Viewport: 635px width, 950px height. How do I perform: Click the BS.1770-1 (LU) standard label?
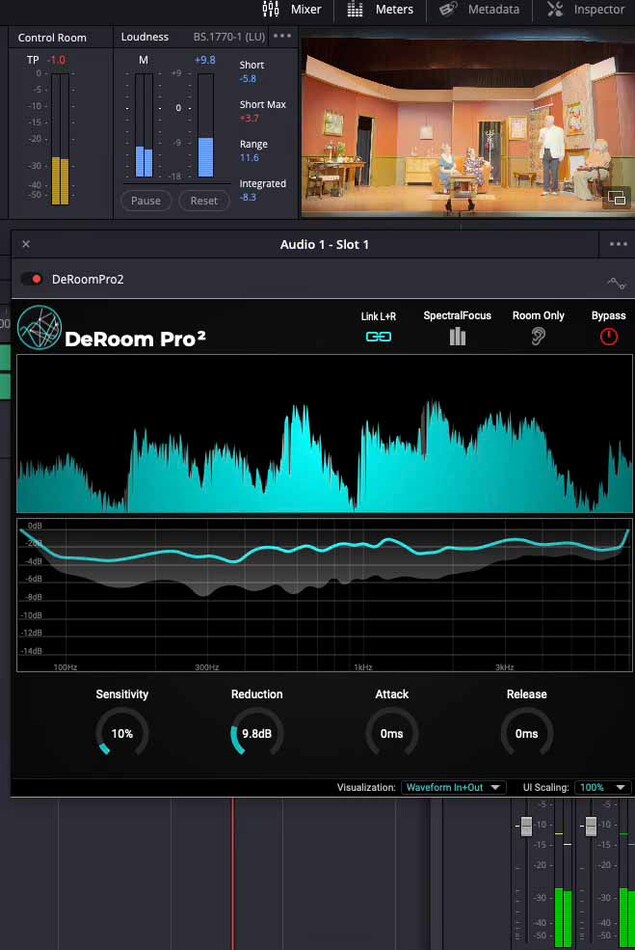(x=229, y=37)
